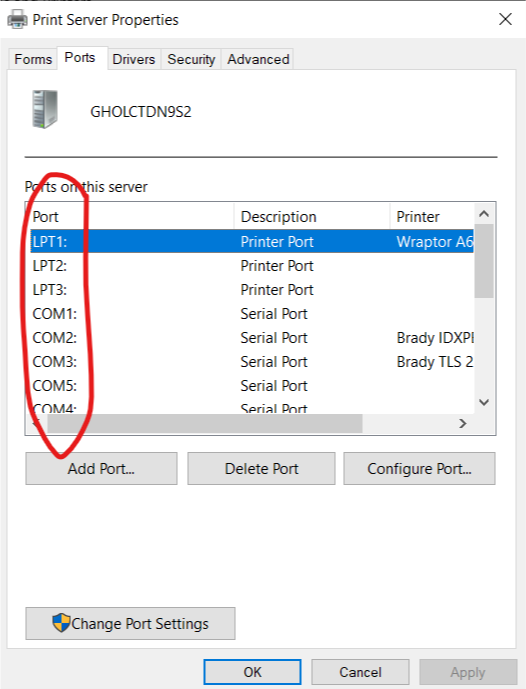Click the Wraptor A6 printer cell

pyautogui.click(x=435, y=242)
